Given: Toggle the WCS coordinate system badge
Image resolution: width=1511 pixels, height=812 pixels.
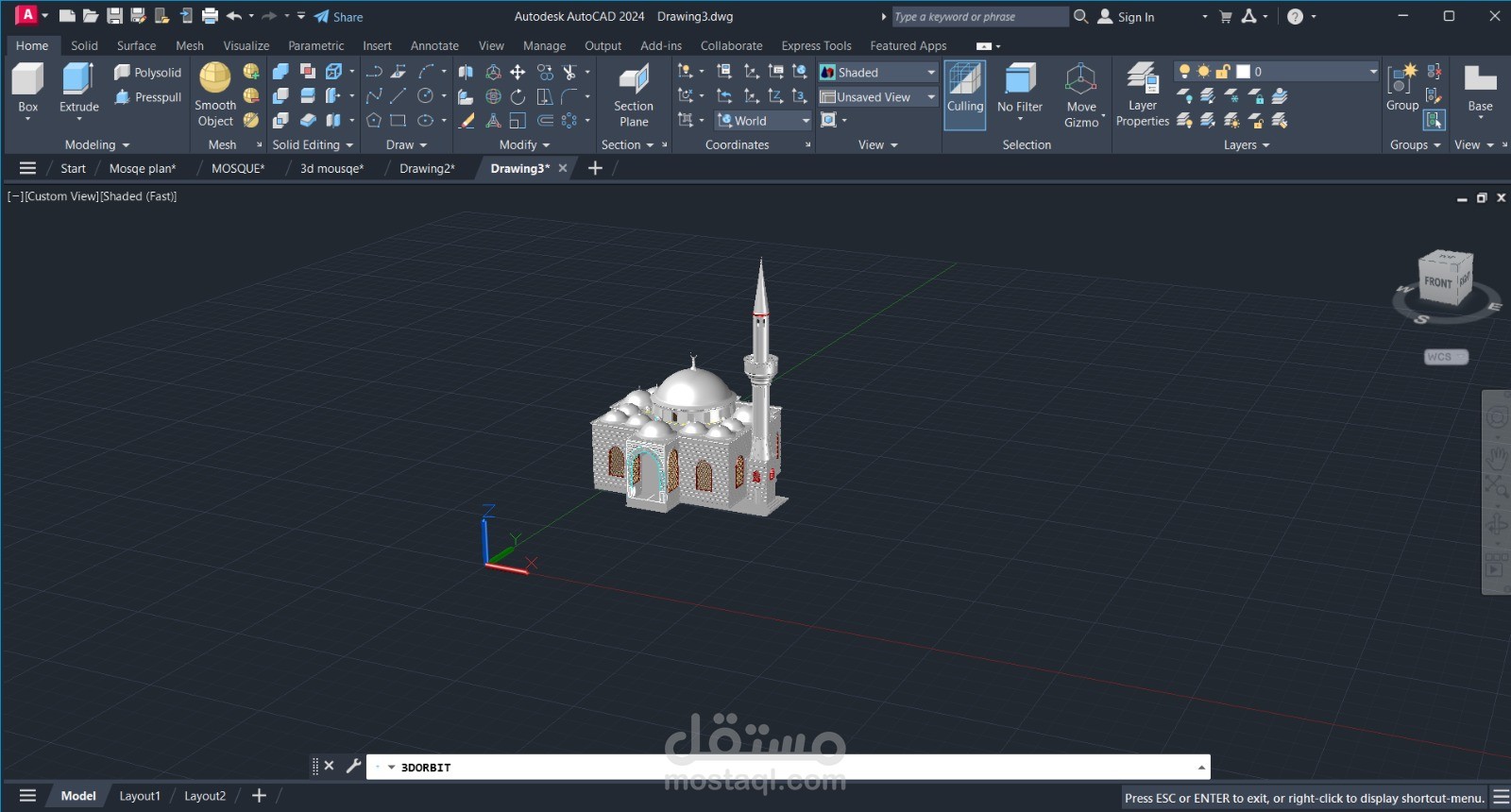Looking at the screenshot, I should click(1446, 357).
